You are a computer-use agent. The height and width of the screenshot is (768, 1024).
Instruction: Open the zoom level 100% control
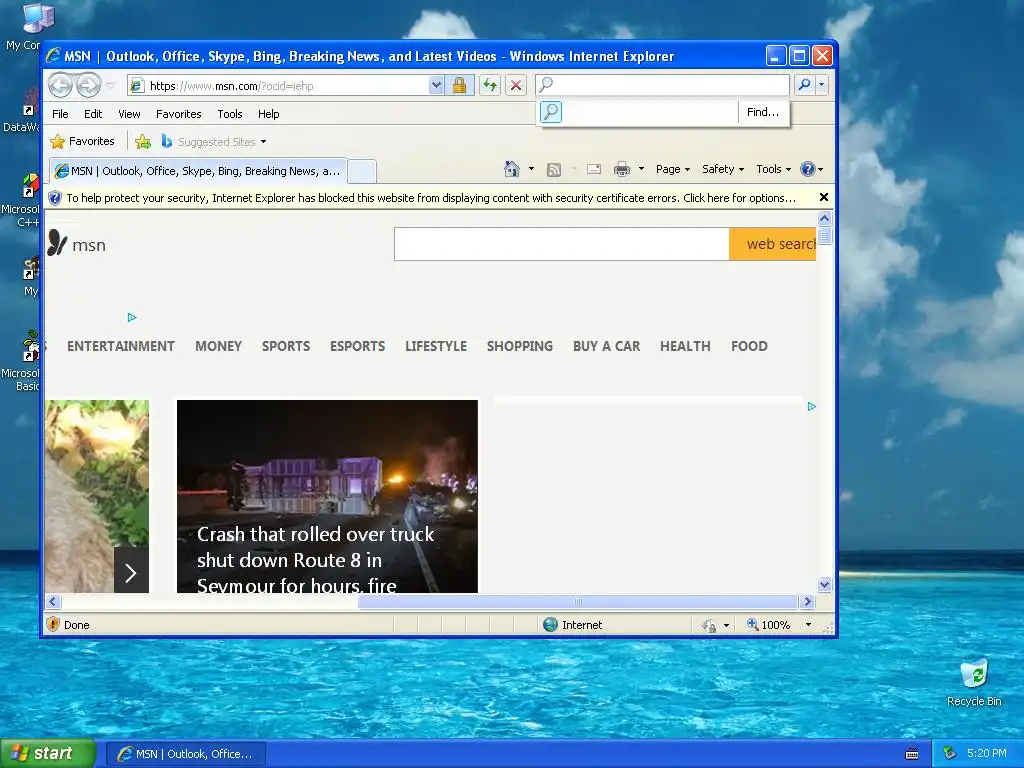click(779, 625)
